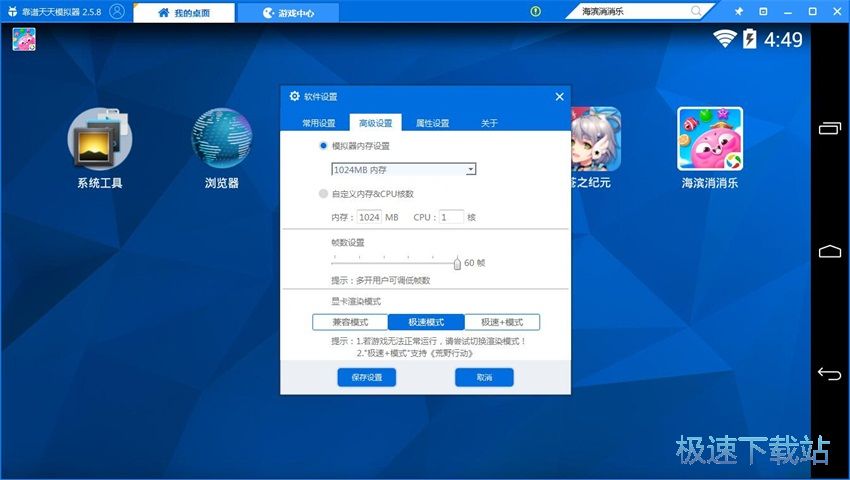Switch to the 游戏中心 tab
The width and height of the screenshot is (850, 480).
tap(288, 12)
